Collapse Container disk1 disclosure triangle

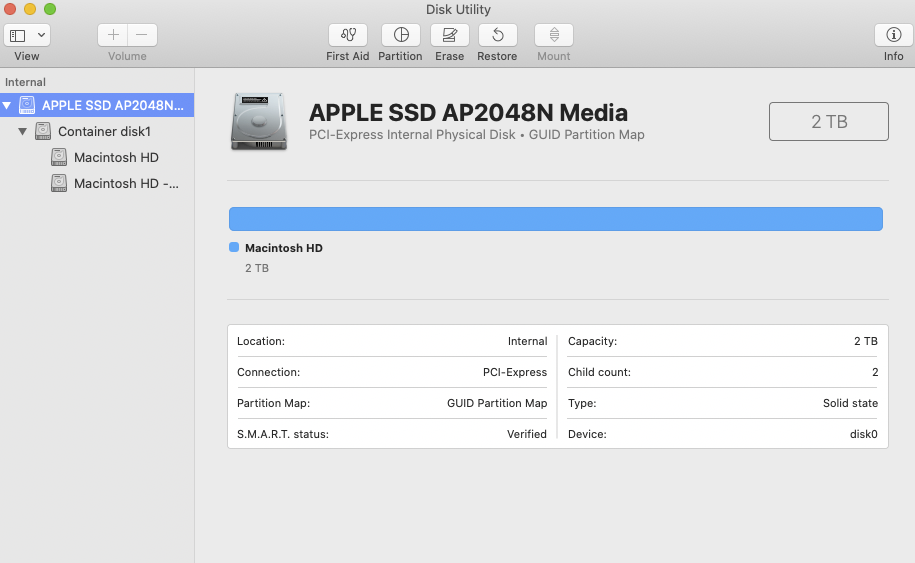pyautogui.click(x=23, y=131)
